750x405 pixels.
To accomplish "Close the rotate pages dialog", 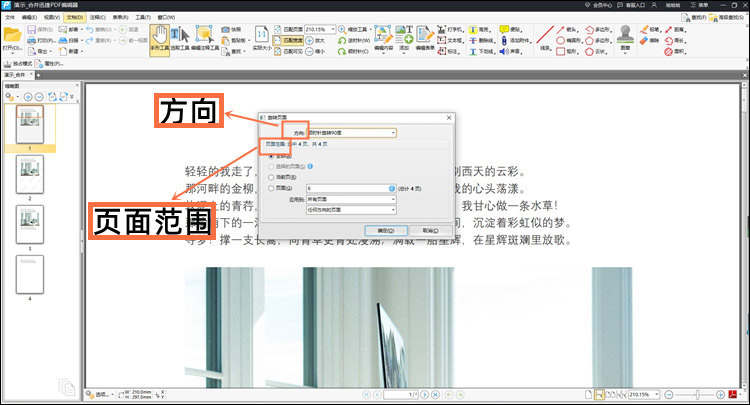I will [x=449, y=118].
